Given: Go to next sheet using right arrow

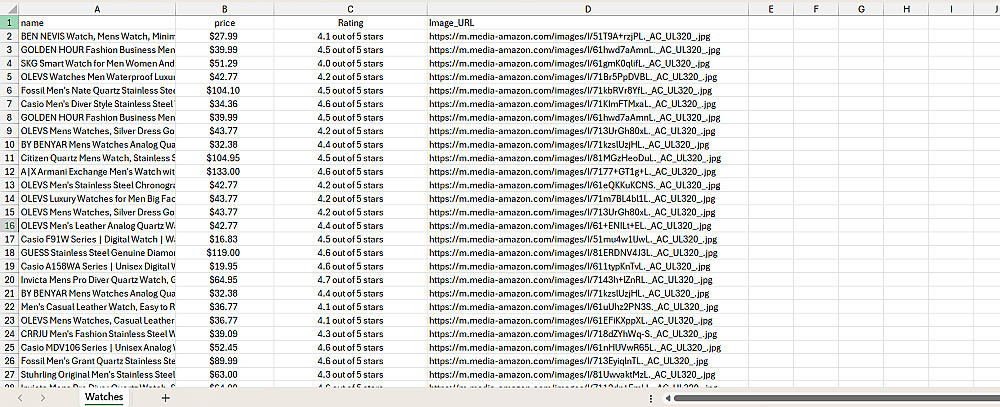Looking at the screenshot, I should [43, 398].
